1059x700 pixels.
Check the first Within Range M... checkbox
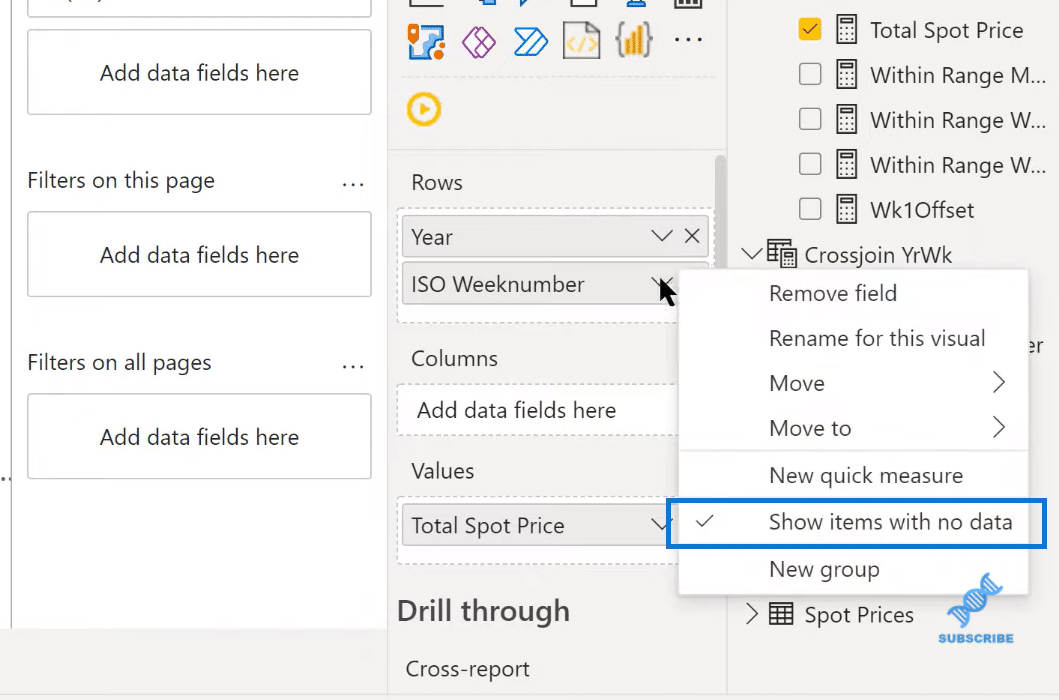pos(810,74)
